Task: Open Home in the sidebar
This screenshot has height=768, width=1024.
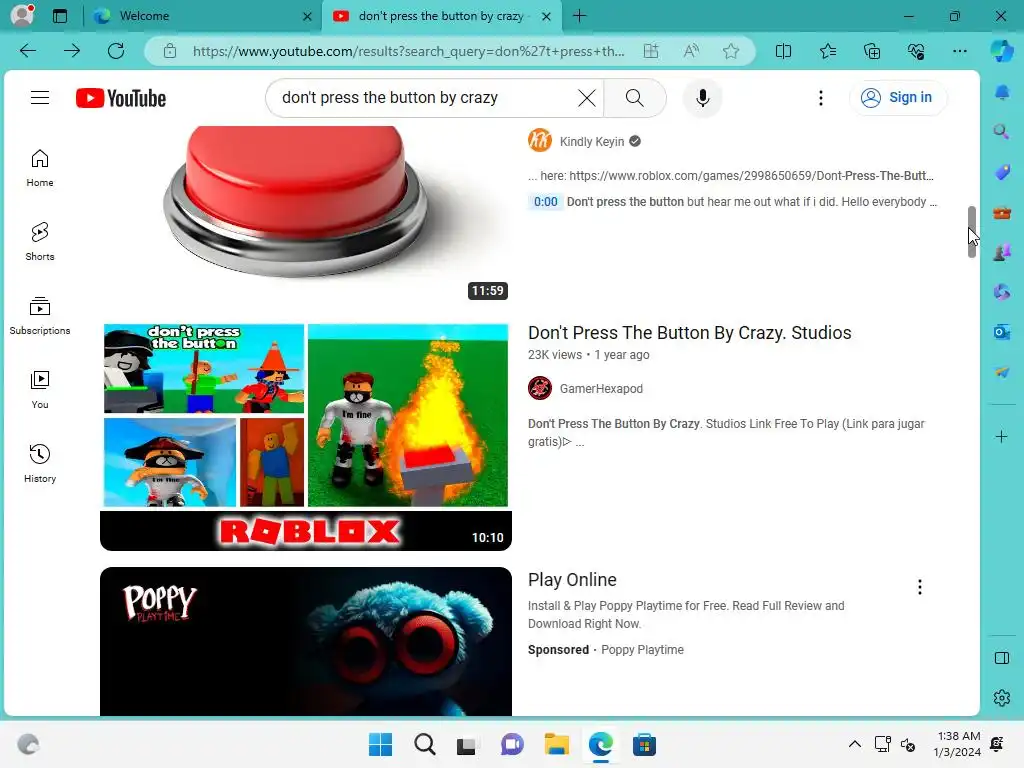Action: tap(40, 168)
